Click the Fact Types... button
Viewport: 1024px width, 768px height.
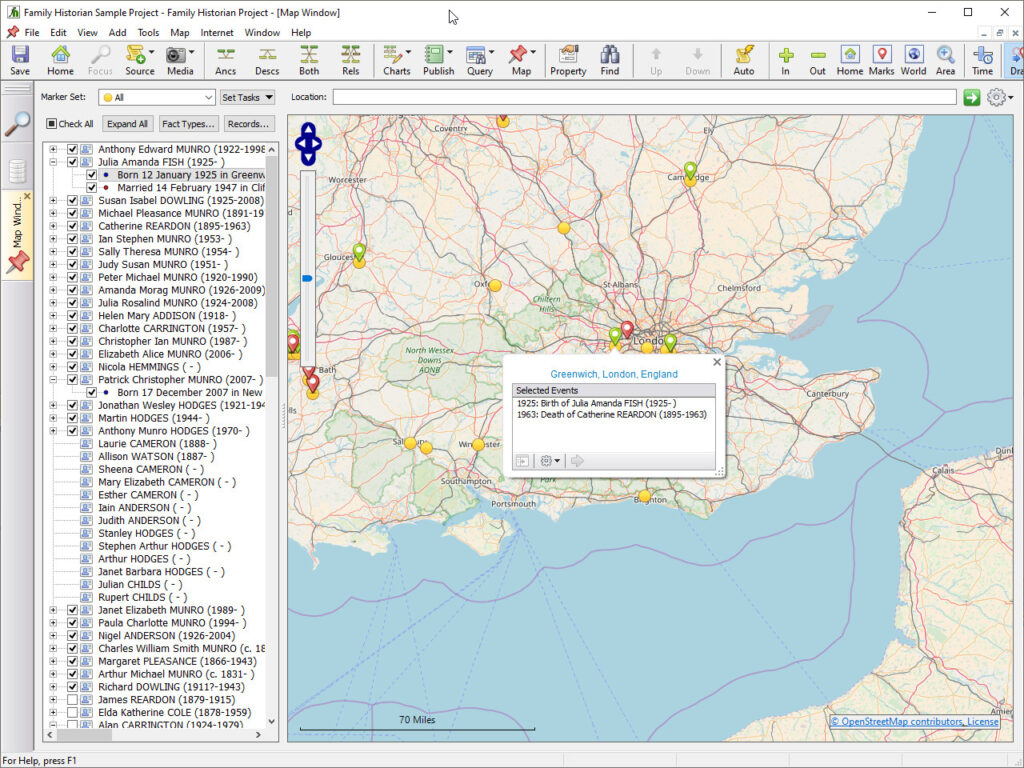coord(188,124)
